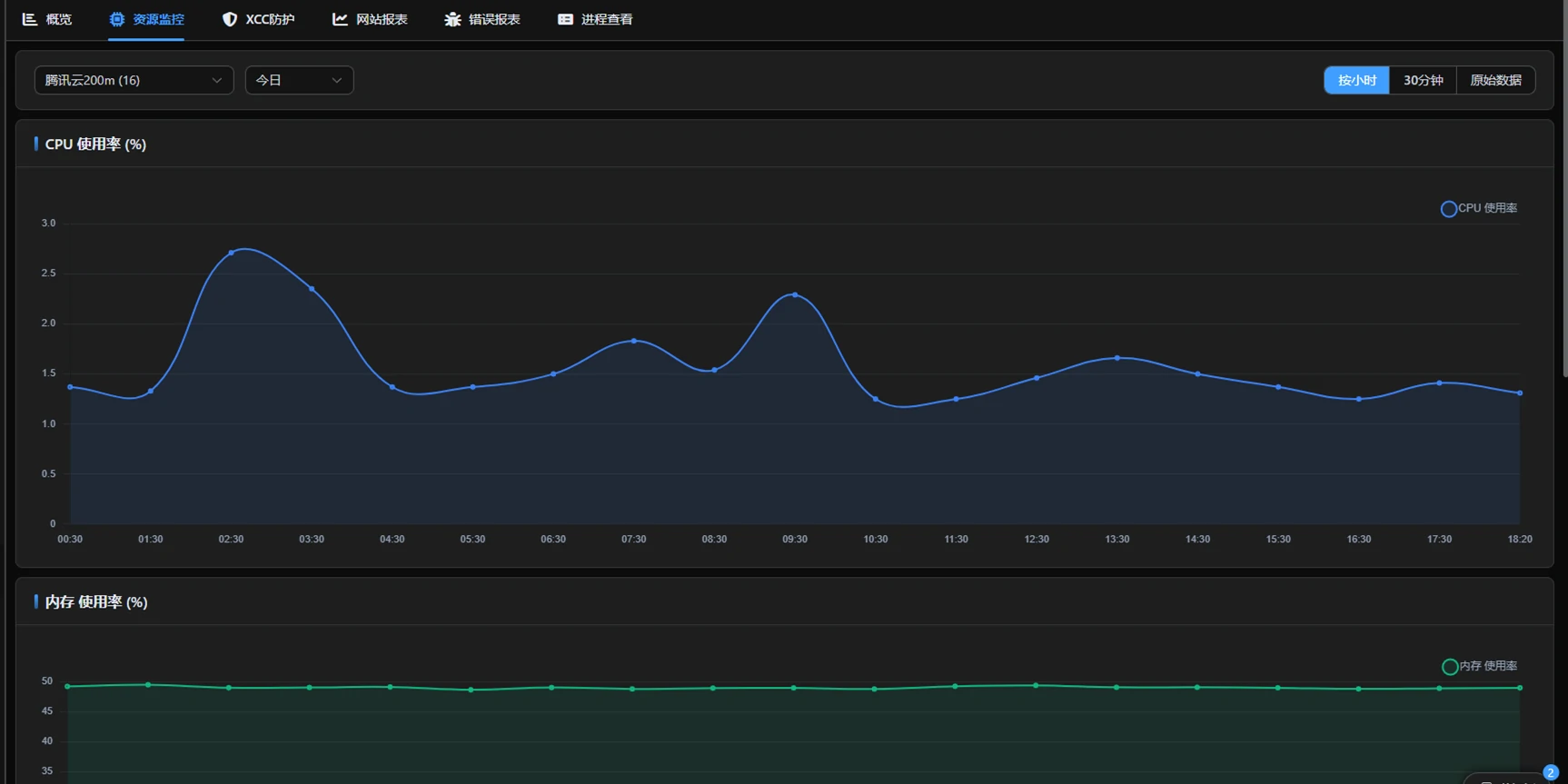
Task: Open the 腾讯云200m (16) server dropdown
Action: click(134, 80)
